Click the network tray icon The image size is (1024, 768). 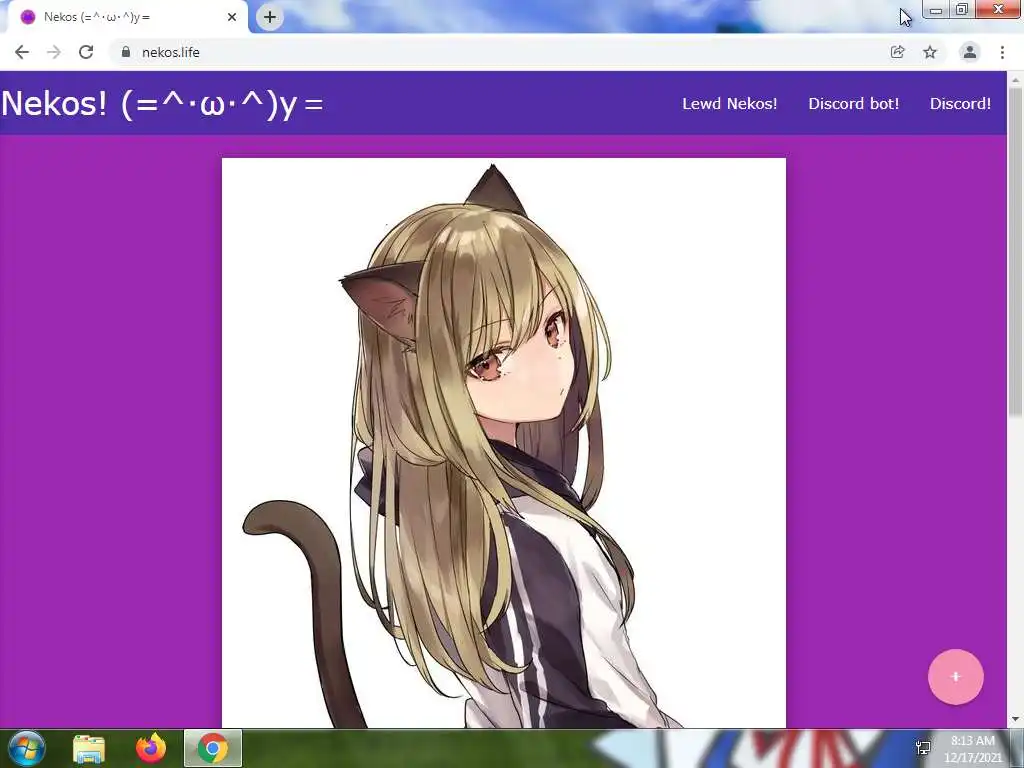tap(923, 748)
